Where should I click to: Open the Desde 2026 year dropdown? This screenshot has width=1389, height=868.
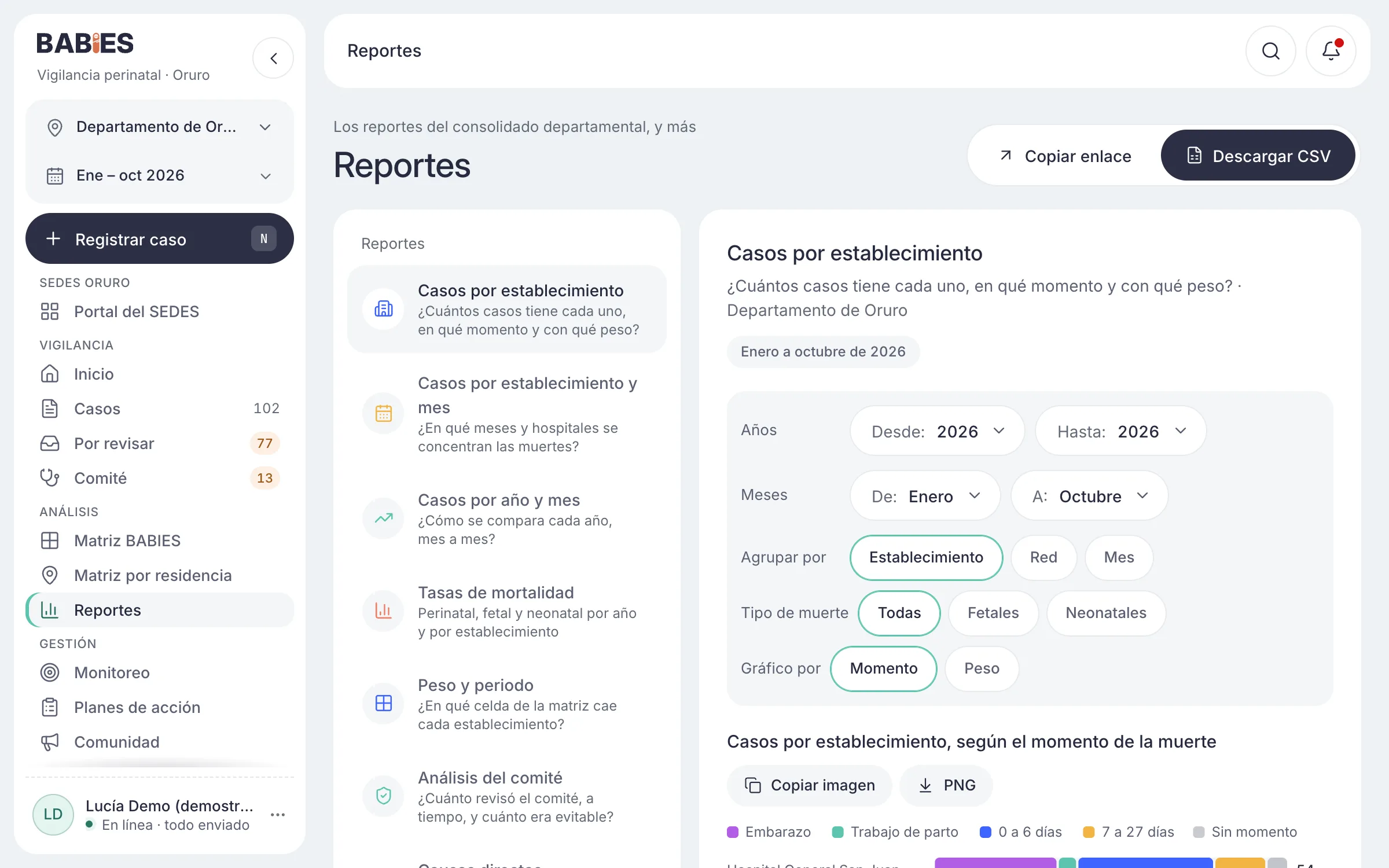click(x=937, y=431)
